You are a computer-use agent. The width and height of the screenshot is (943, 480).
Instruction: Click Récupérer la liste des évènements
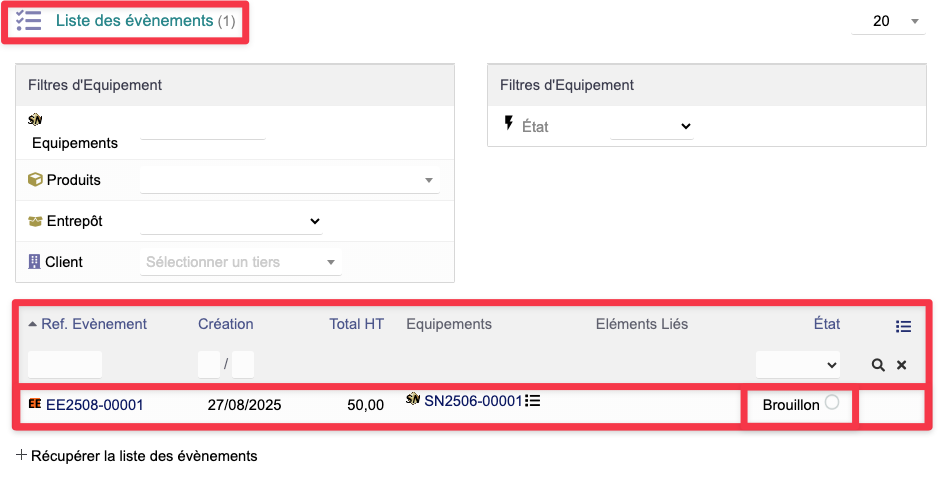[144, 456]
